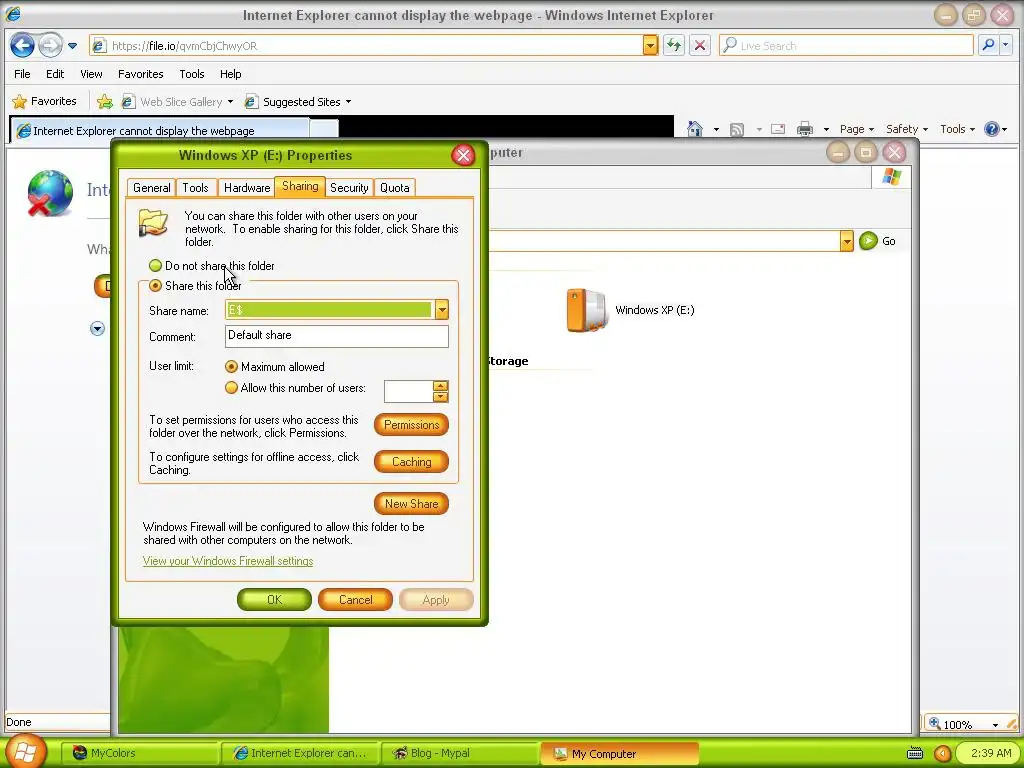Open the Tools menu in menu bar
The width and height of the screenshot is (1024, 768).
click(x=192, y=74)
